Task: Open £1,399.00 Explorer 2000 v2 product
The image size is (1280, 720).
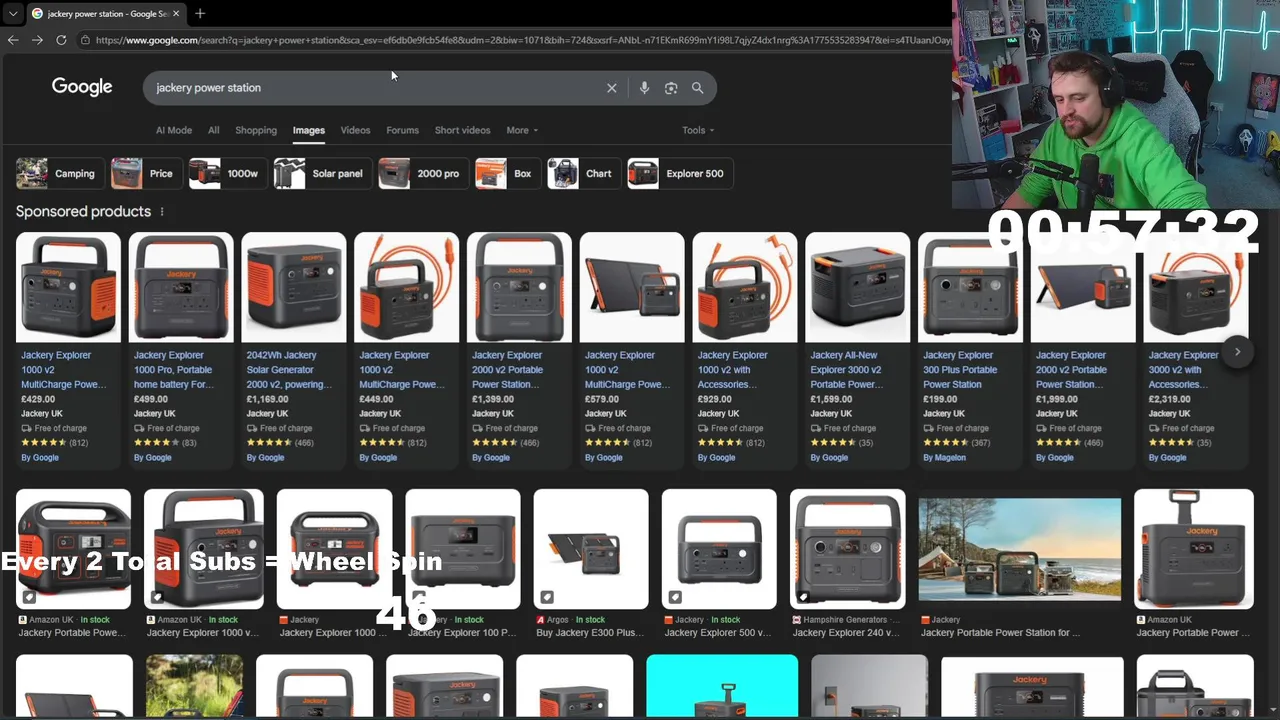Action: 519,348
